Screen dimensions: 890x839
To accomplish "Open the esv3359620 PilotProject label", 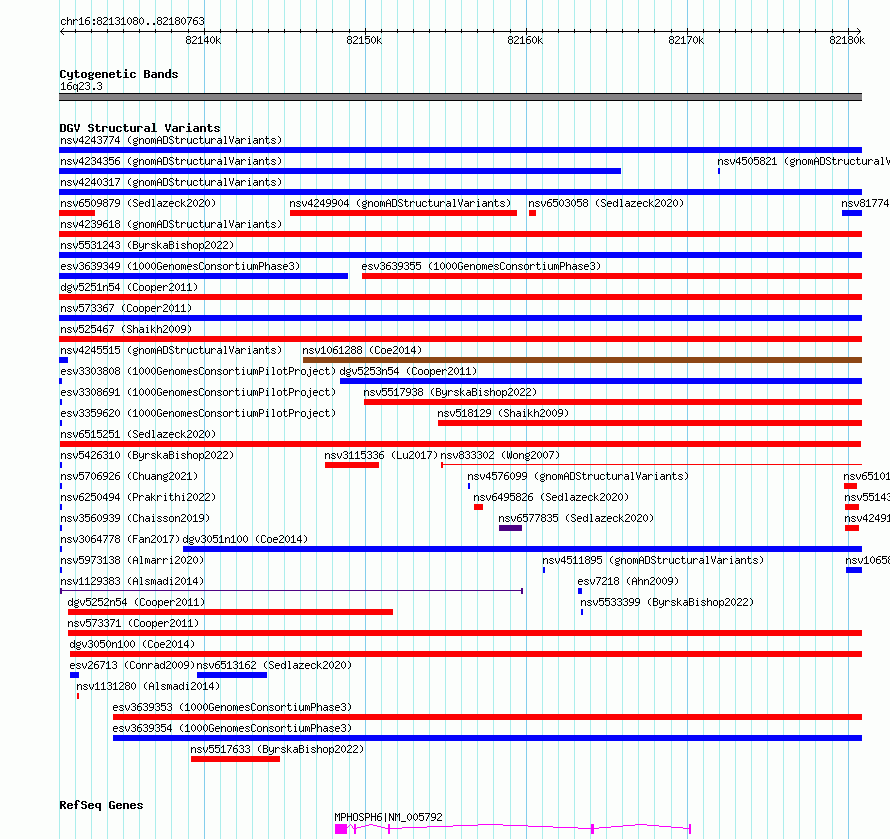I will pos(198,413).
